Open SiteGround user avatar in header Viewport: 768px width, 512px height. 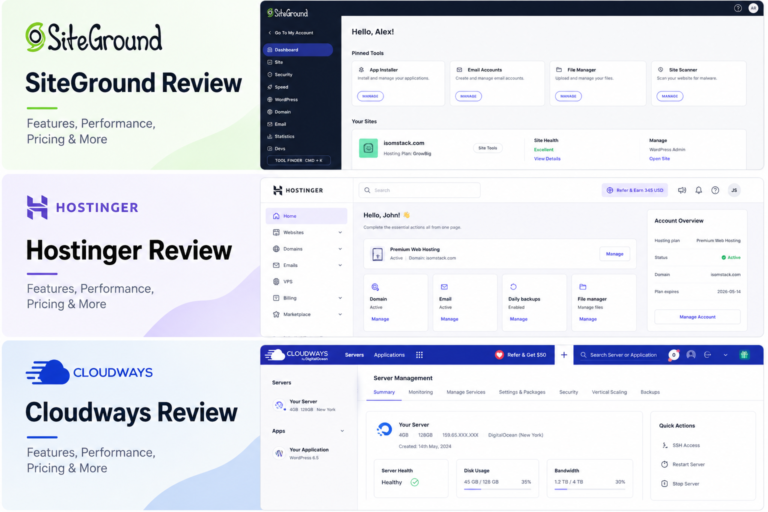pos(753,8)
